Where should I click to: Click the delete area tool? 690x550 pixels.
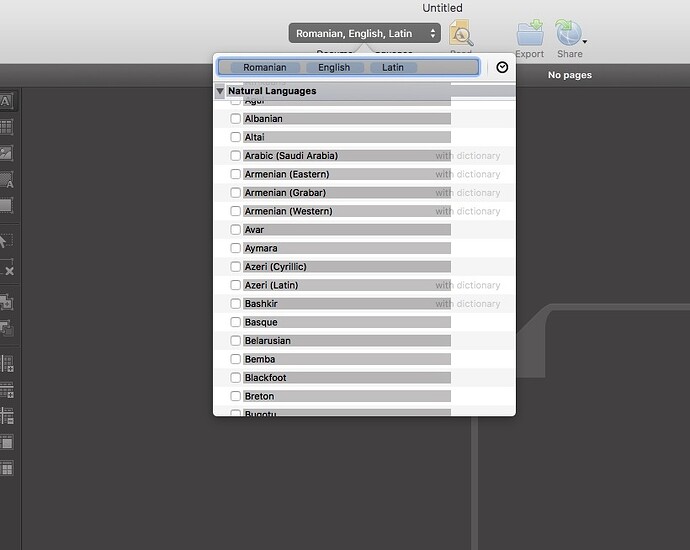[6, 270]
